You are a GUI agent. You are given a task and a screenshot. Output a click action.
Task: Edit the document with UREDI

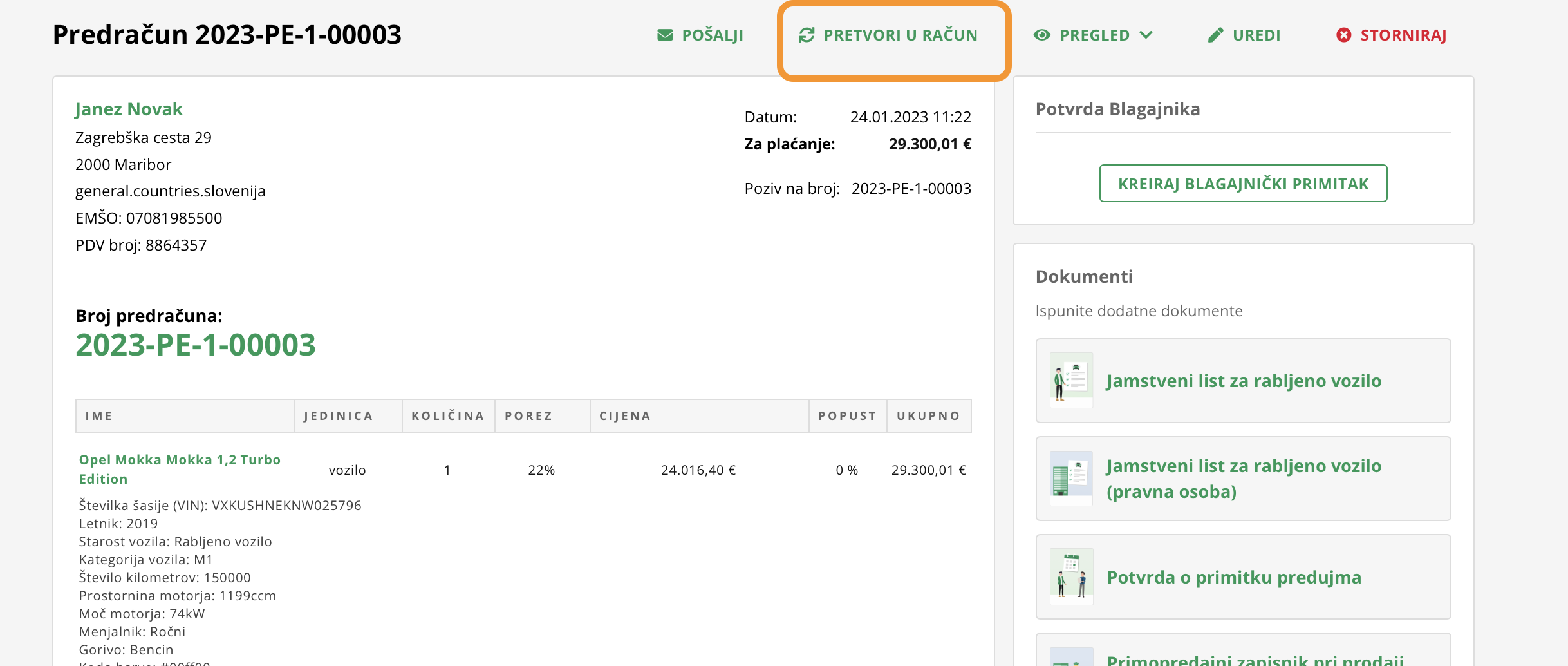tap(1244, 35)
